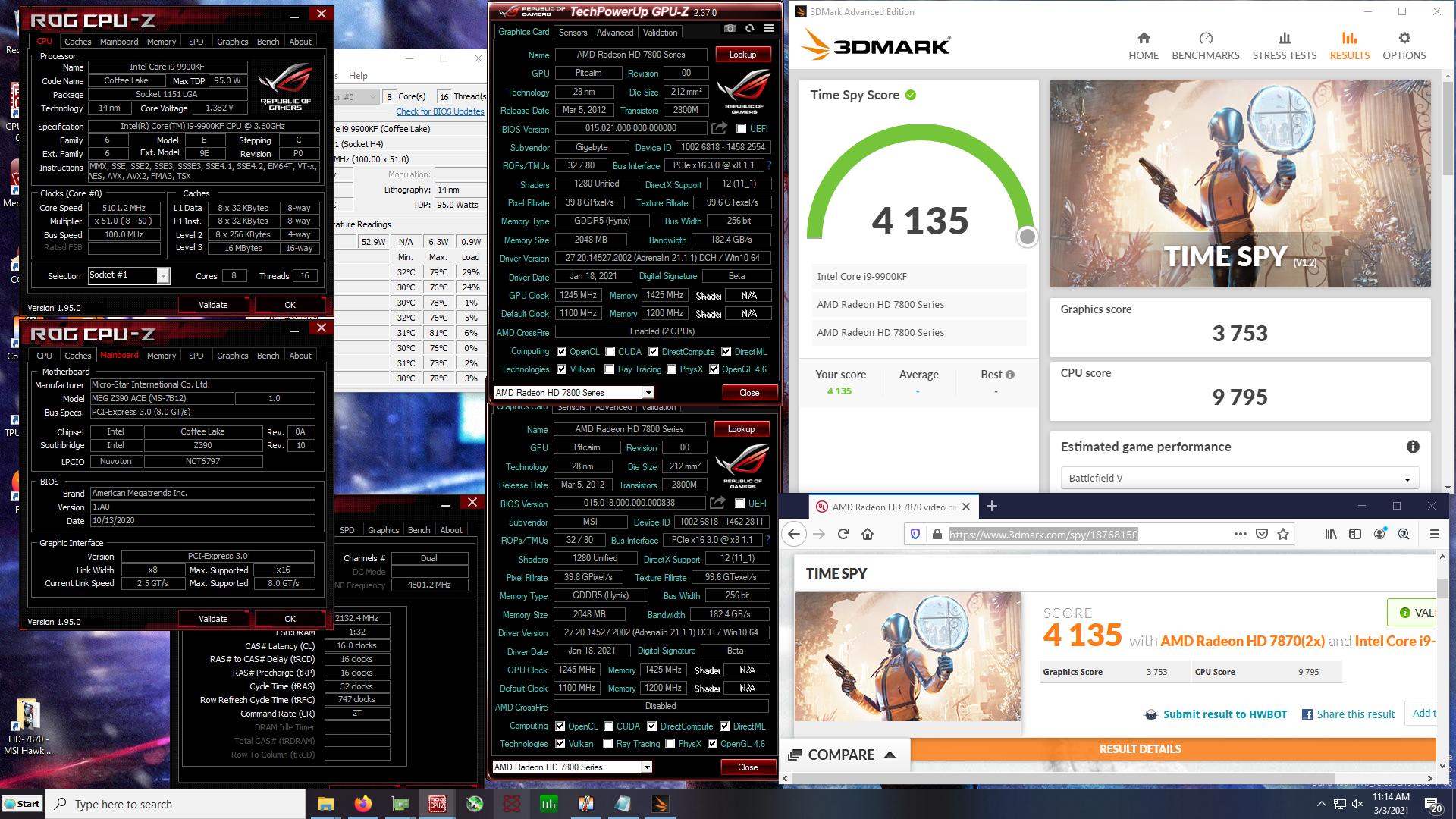Click Lookup button in top GPU-Z window
This screenshot has width=1456, height=819.
(742, 55)
